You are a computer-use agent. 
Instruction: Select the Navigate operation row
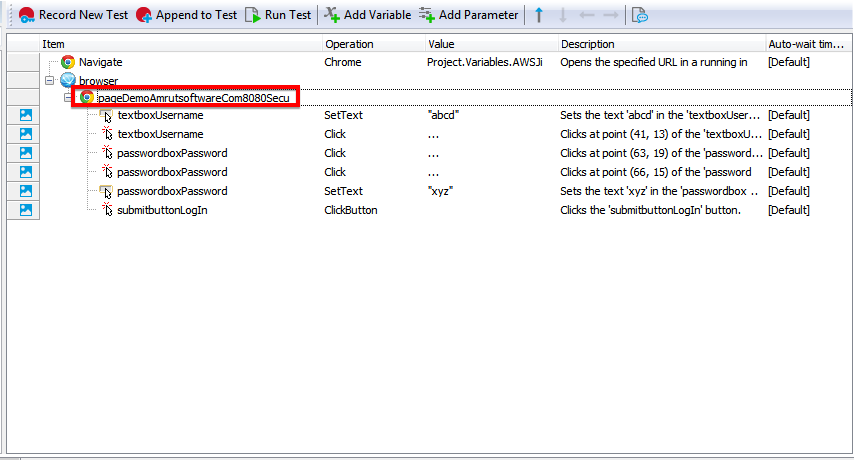pos(100,62)
